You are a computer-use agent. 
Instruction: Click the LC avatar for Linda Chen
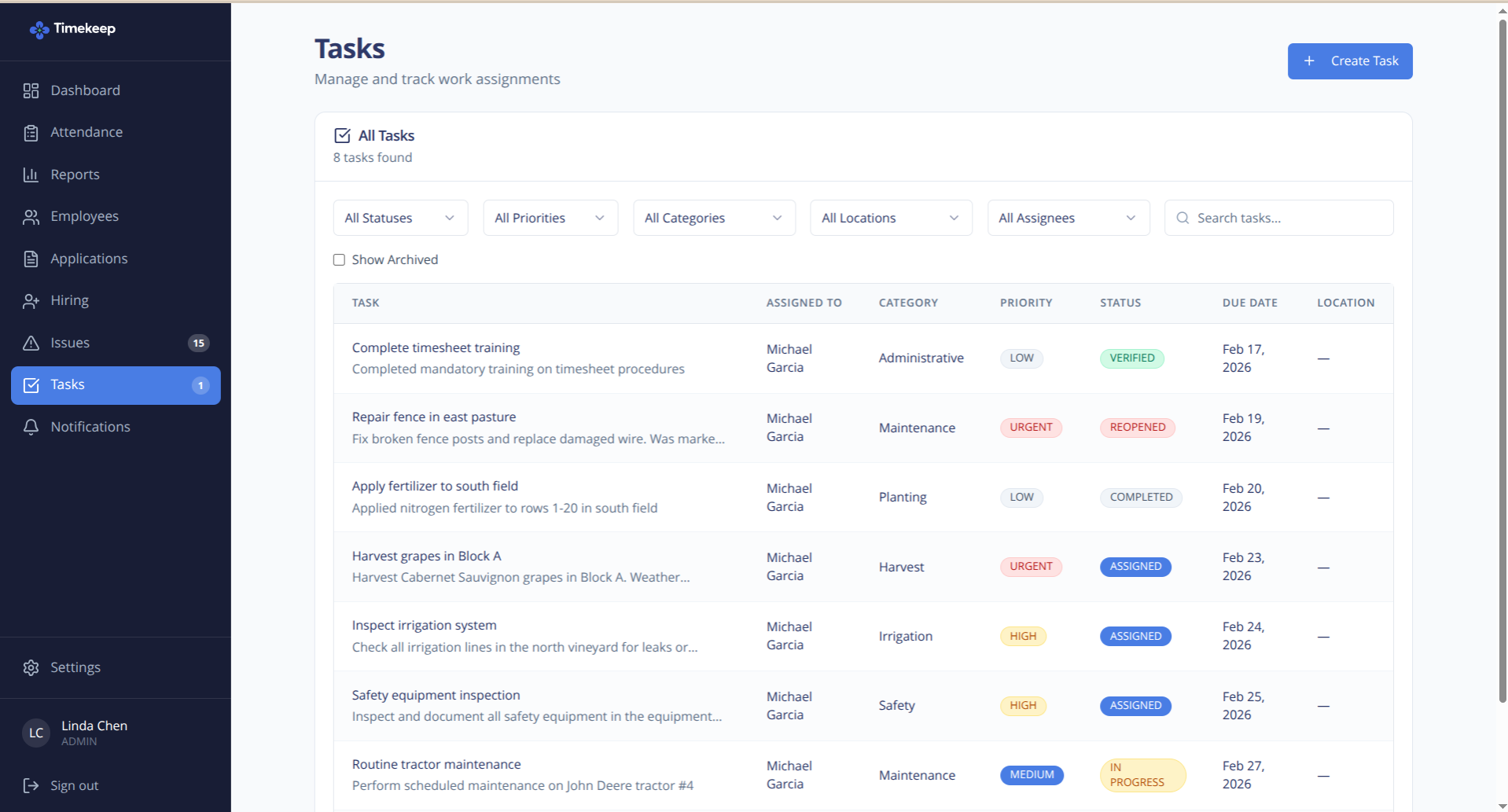coord(35,733)
